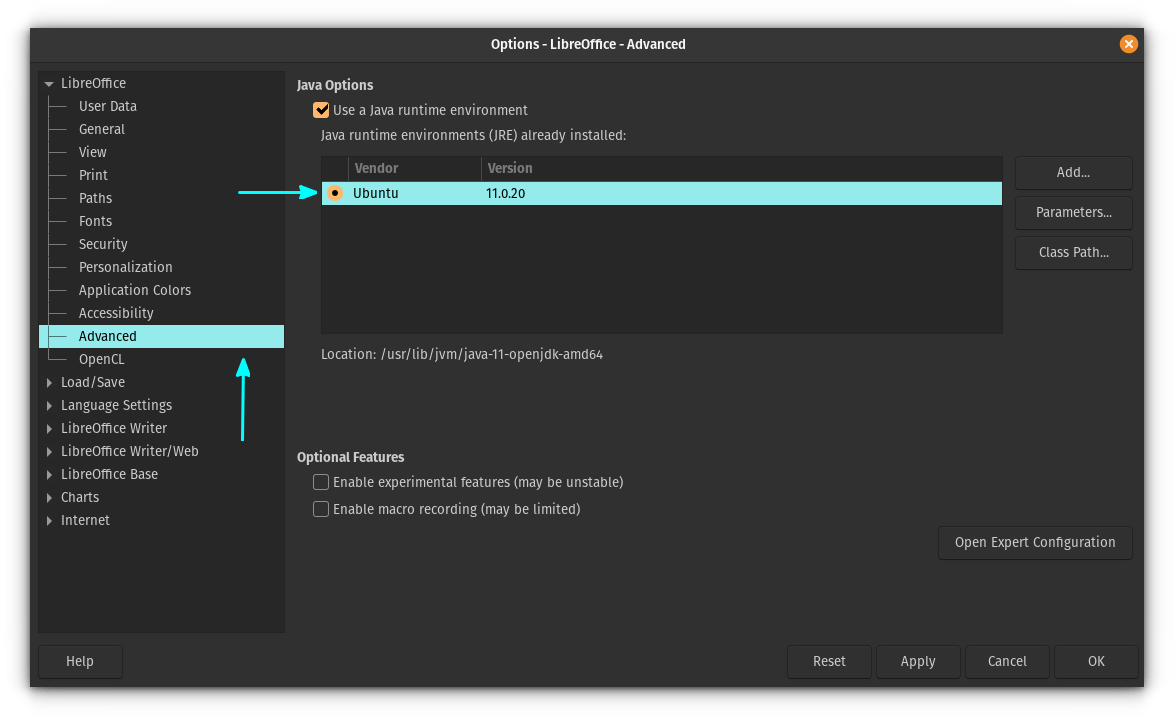Switch to the OpenCL page

[x=101, y=359]
